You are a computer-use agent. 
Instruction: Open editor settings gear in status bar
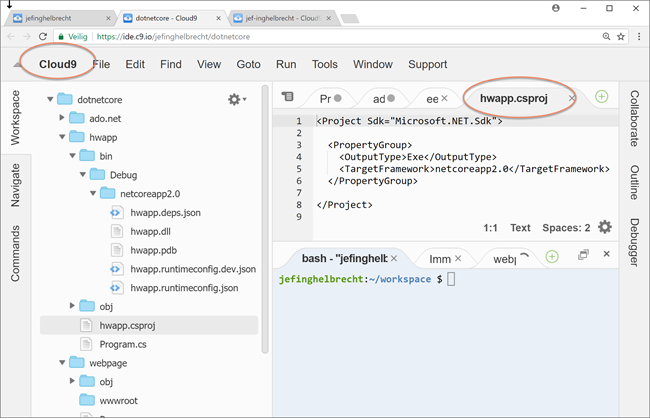605,227
